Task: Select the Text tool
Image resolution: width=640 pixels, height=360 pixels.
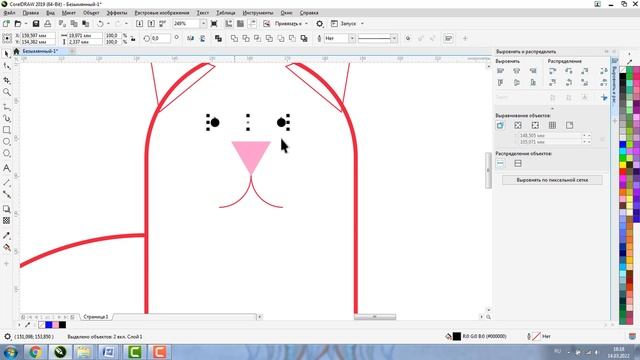Action: coord(7,168)
